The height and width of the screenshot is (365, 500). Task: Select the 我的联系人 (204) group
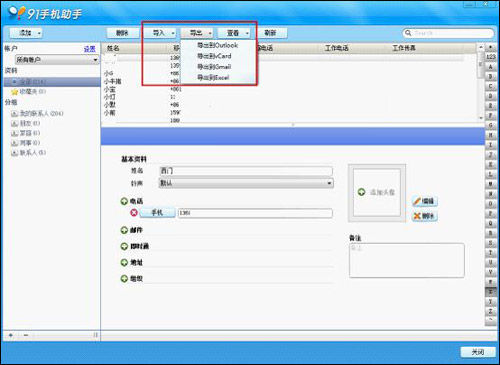pyautogui.click(x=37, y=114)
